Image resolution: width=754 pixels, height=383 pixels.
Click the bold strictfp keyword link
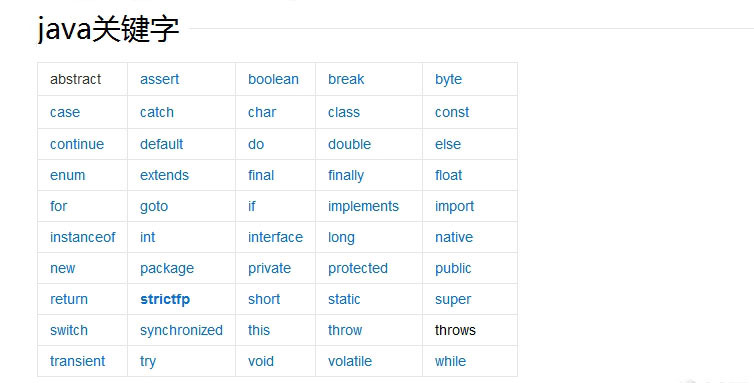[x=165, y=299]
